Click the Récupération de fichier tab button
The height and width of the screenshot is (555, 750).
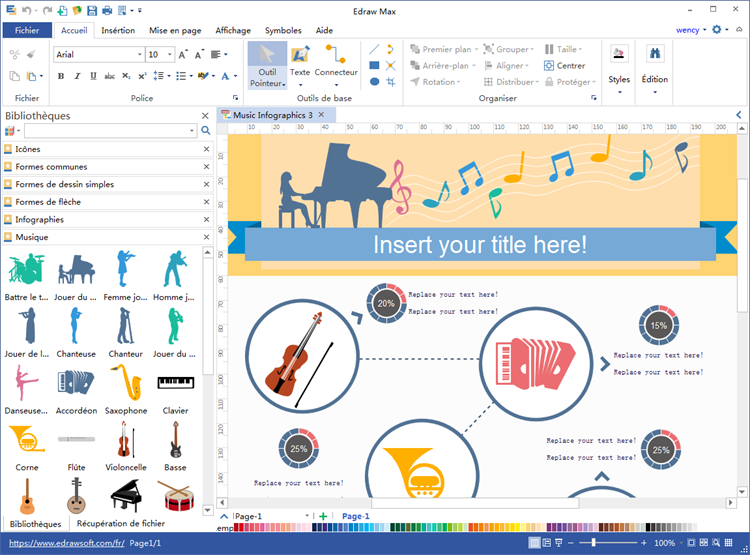(120, 523)
